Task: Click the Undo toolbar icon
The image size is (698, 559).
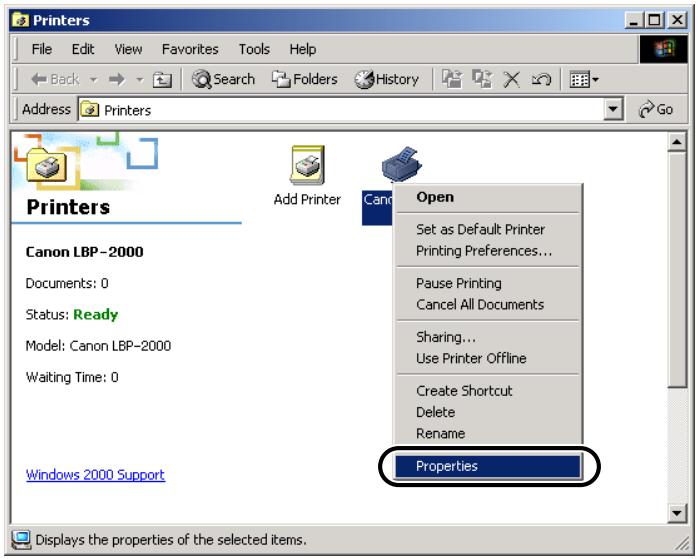Action: click(x=541, y=80)
